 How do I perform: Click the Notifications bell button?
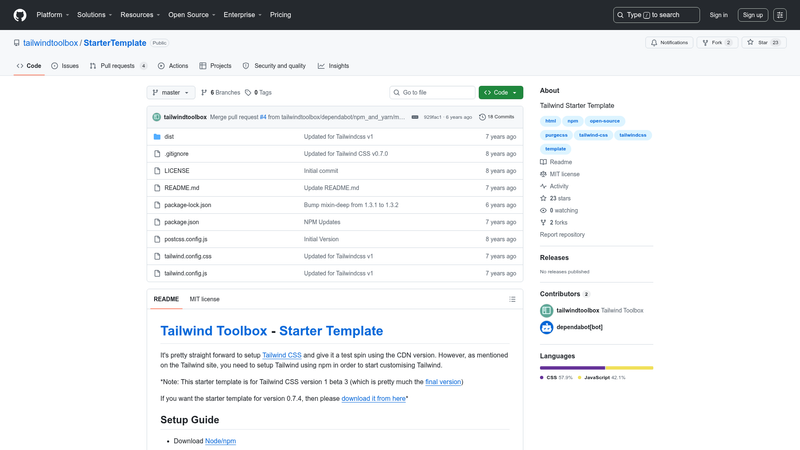tap(669, 43)
